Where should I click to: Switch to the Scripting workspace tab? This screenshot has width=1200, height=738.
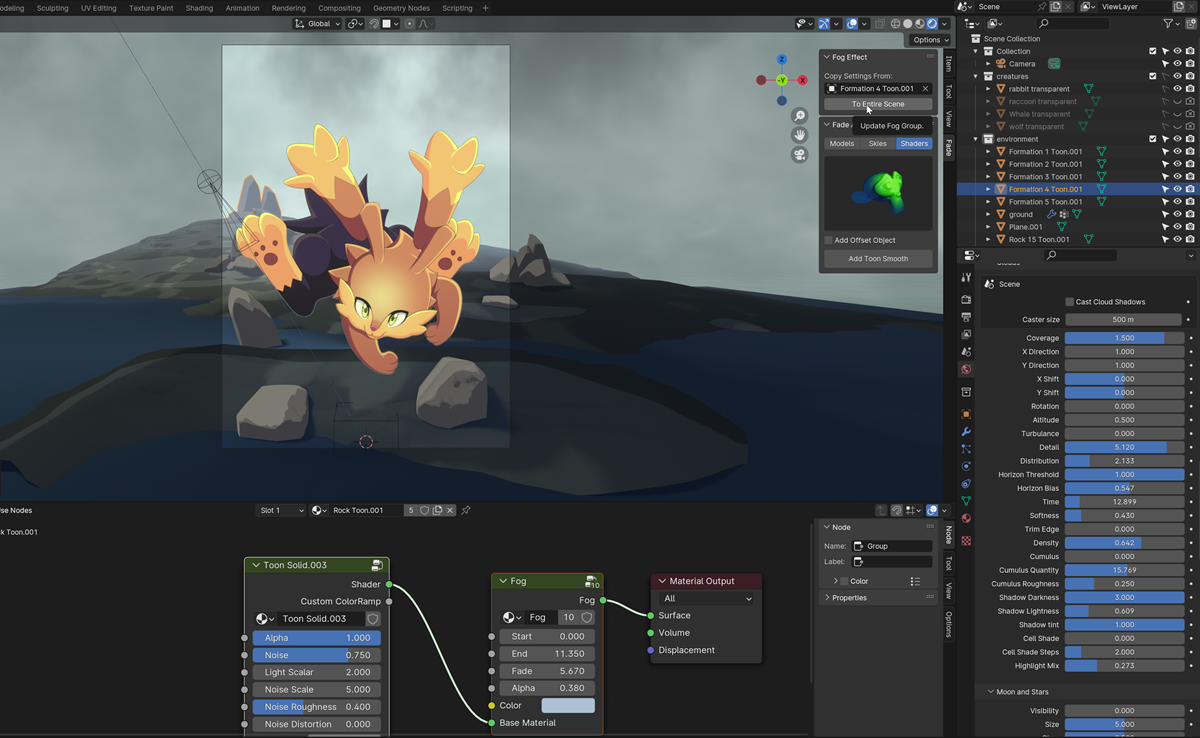click(x=457, y=8)
